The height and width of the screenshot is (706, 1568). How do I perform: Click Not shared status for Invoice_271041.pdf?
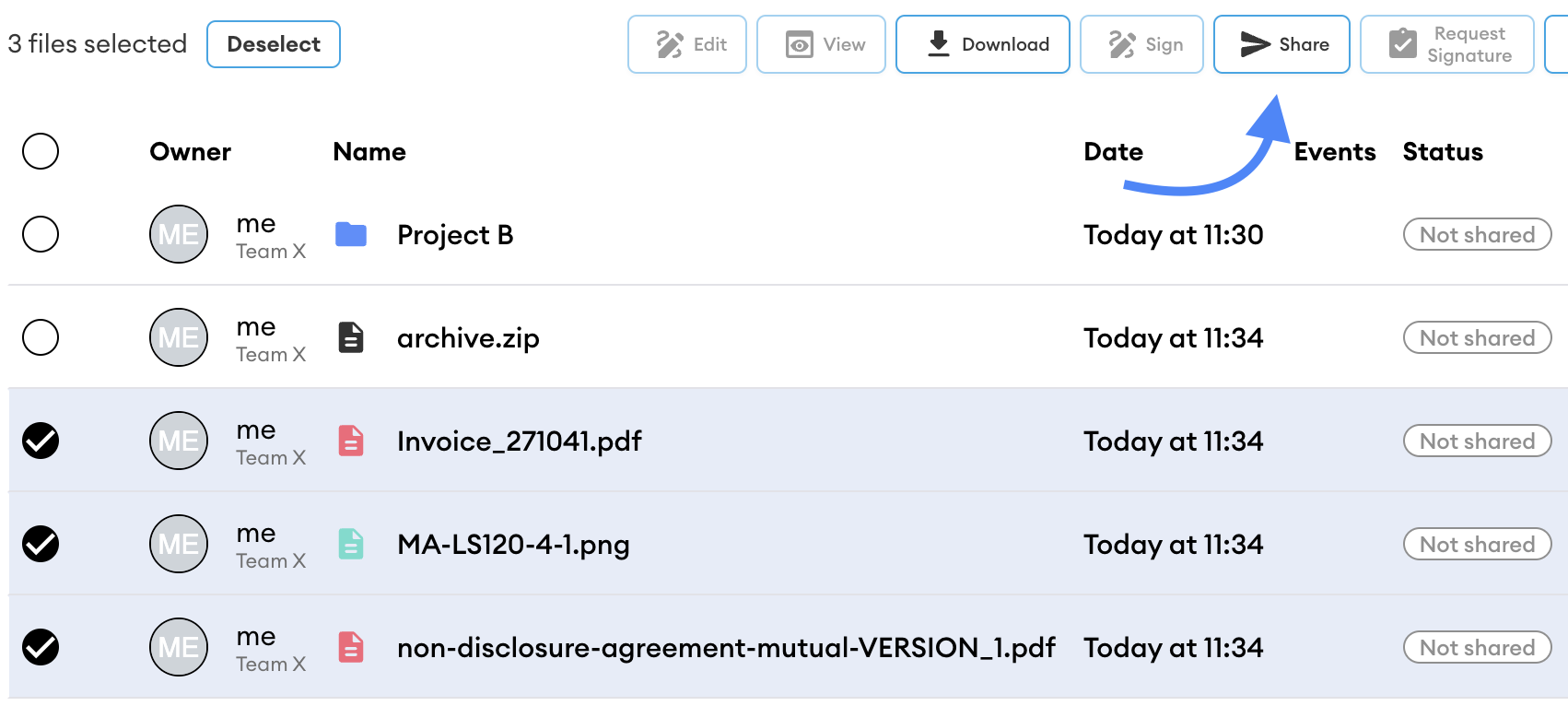[x=1478, y=441]
